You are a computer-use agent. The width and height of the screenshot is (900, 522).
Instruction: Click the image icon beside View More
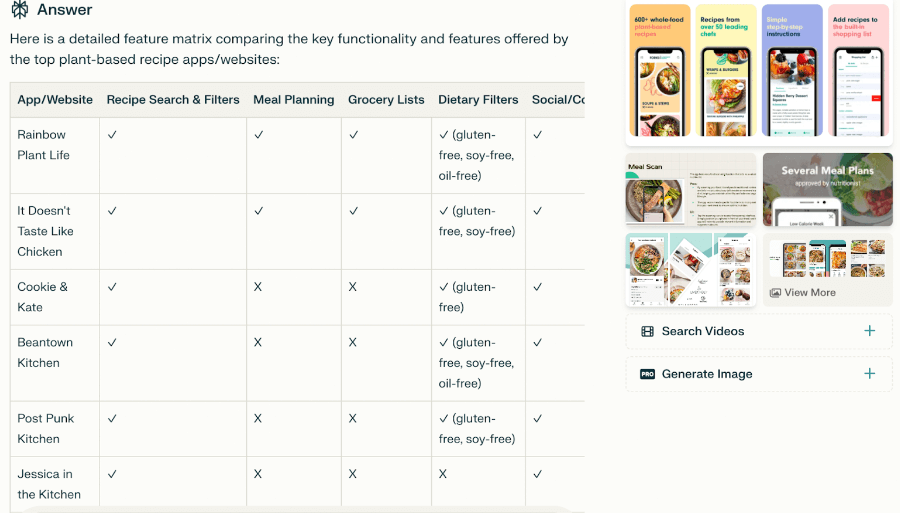point(775,292)
